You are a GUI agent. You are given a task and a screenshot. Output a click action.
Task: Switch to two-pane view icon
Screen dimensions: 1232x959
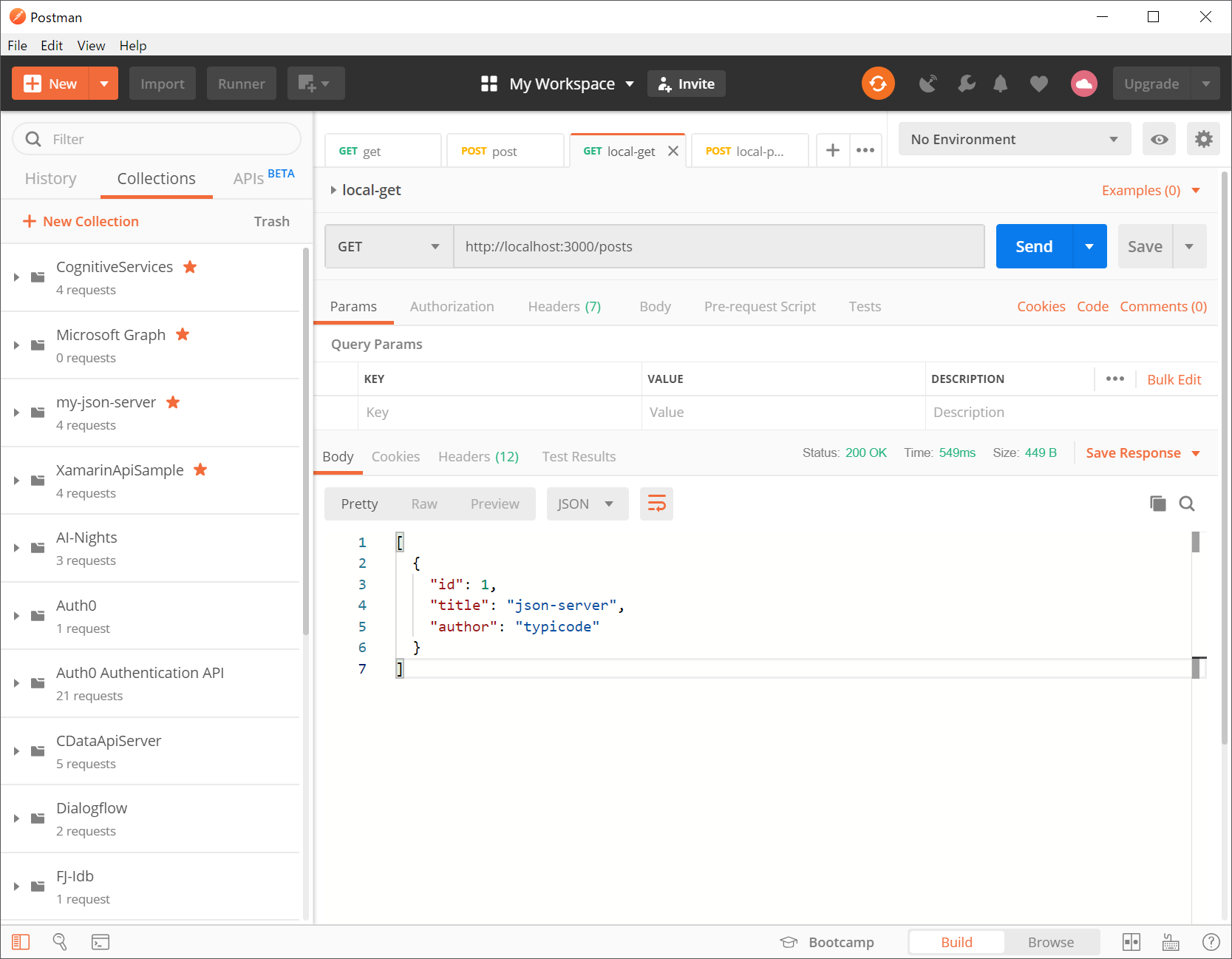click(1131, 942)
